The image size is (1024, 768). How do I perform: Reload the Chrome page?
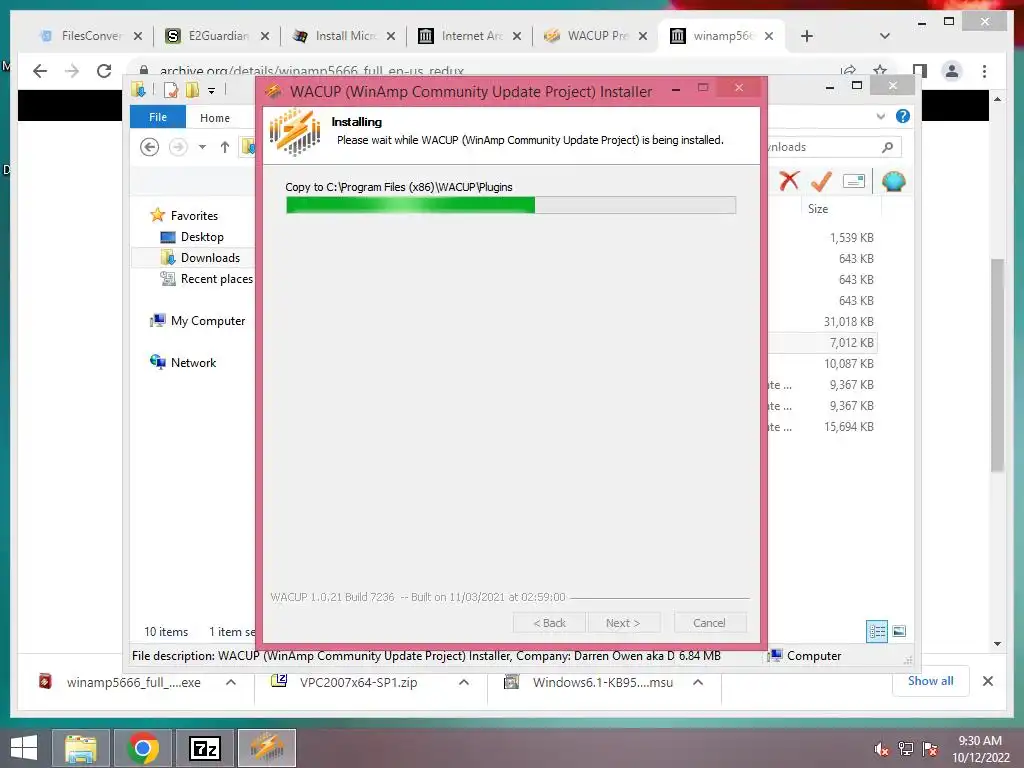tap(104, 71)
